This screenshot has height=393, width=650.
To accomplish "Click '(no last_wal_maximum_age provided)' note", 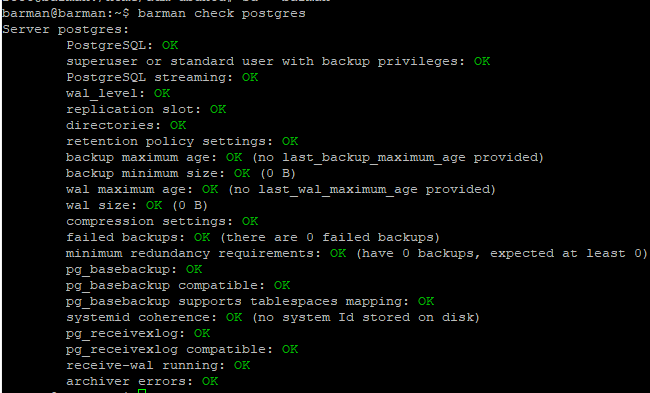I will click(361, 189).
